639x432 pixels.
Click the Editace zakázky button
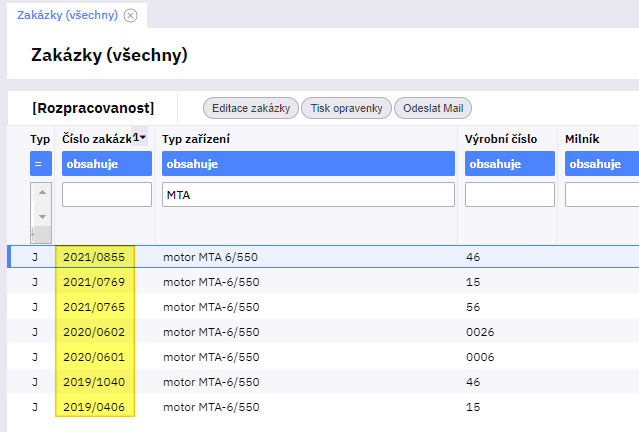tap(250, 108)
